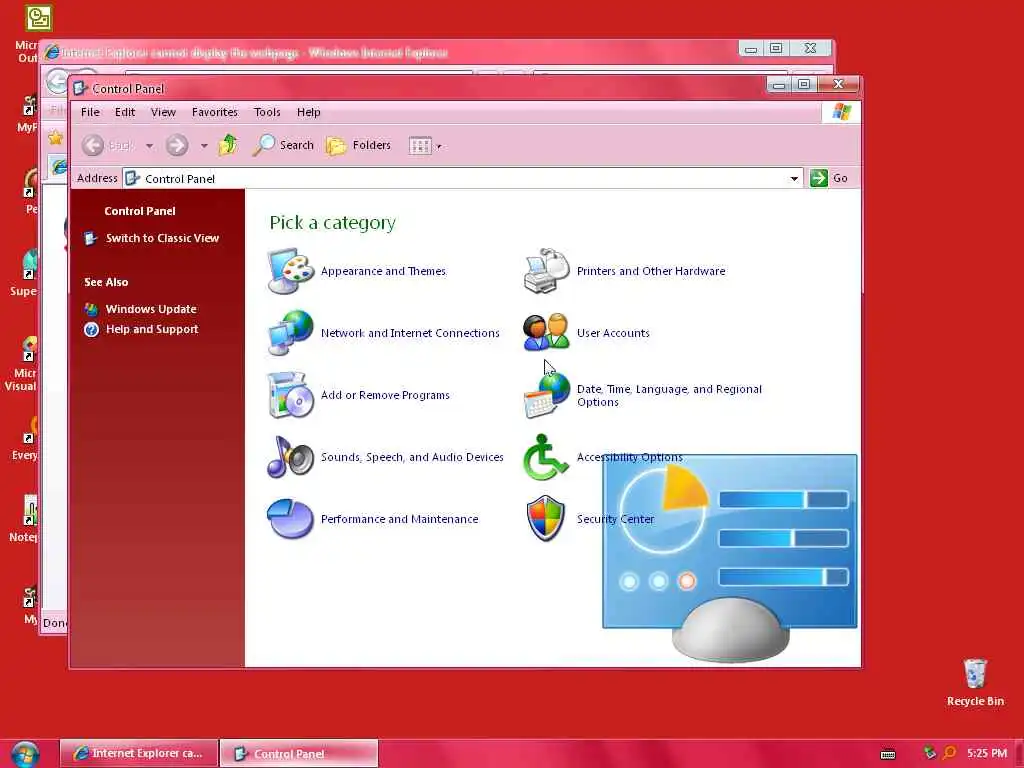
Task: Click Help and Support question icon
Action: point(91,329)
